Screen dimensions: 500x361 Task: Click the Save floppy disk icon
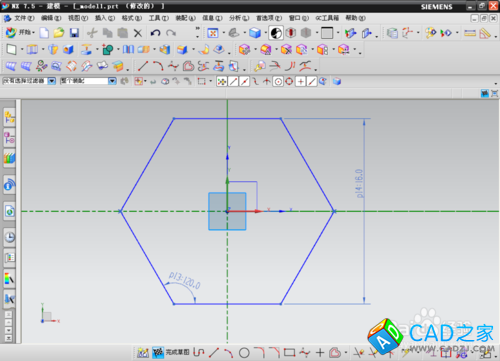[74, 33]
